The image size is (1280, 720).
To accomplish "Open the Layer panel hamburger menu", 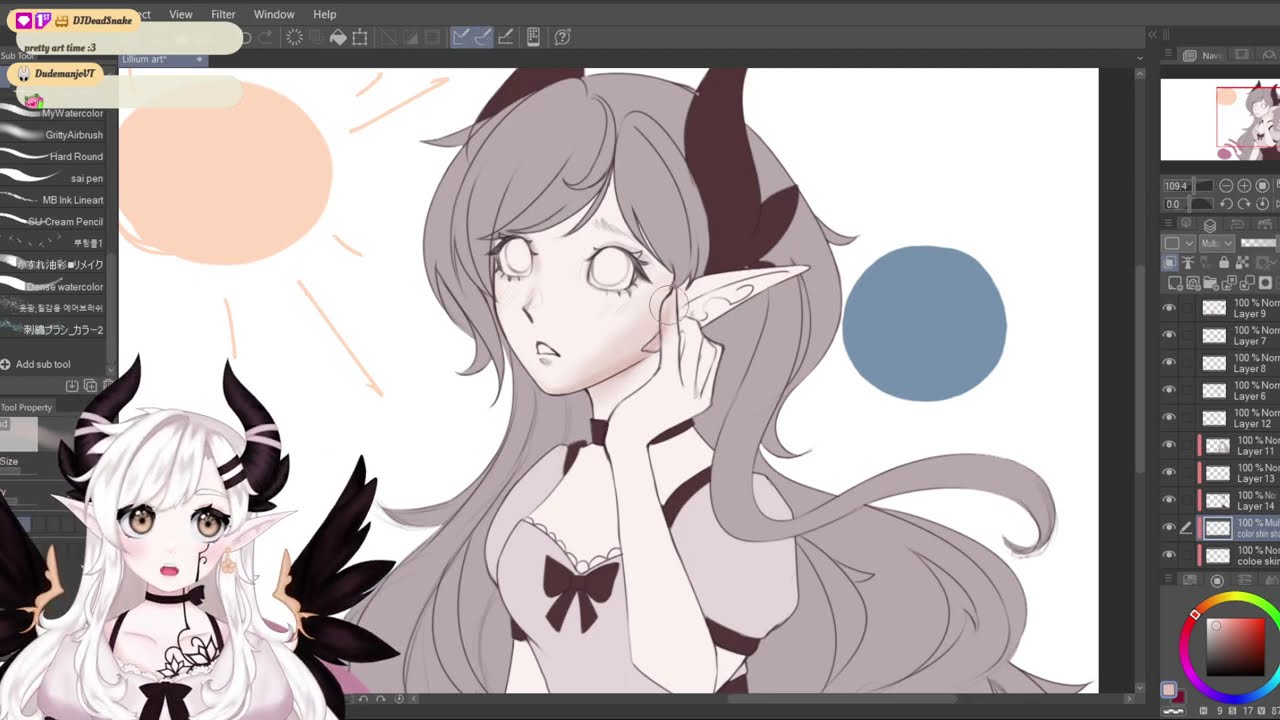I will pyautogui.click(x=1168, y=223).
